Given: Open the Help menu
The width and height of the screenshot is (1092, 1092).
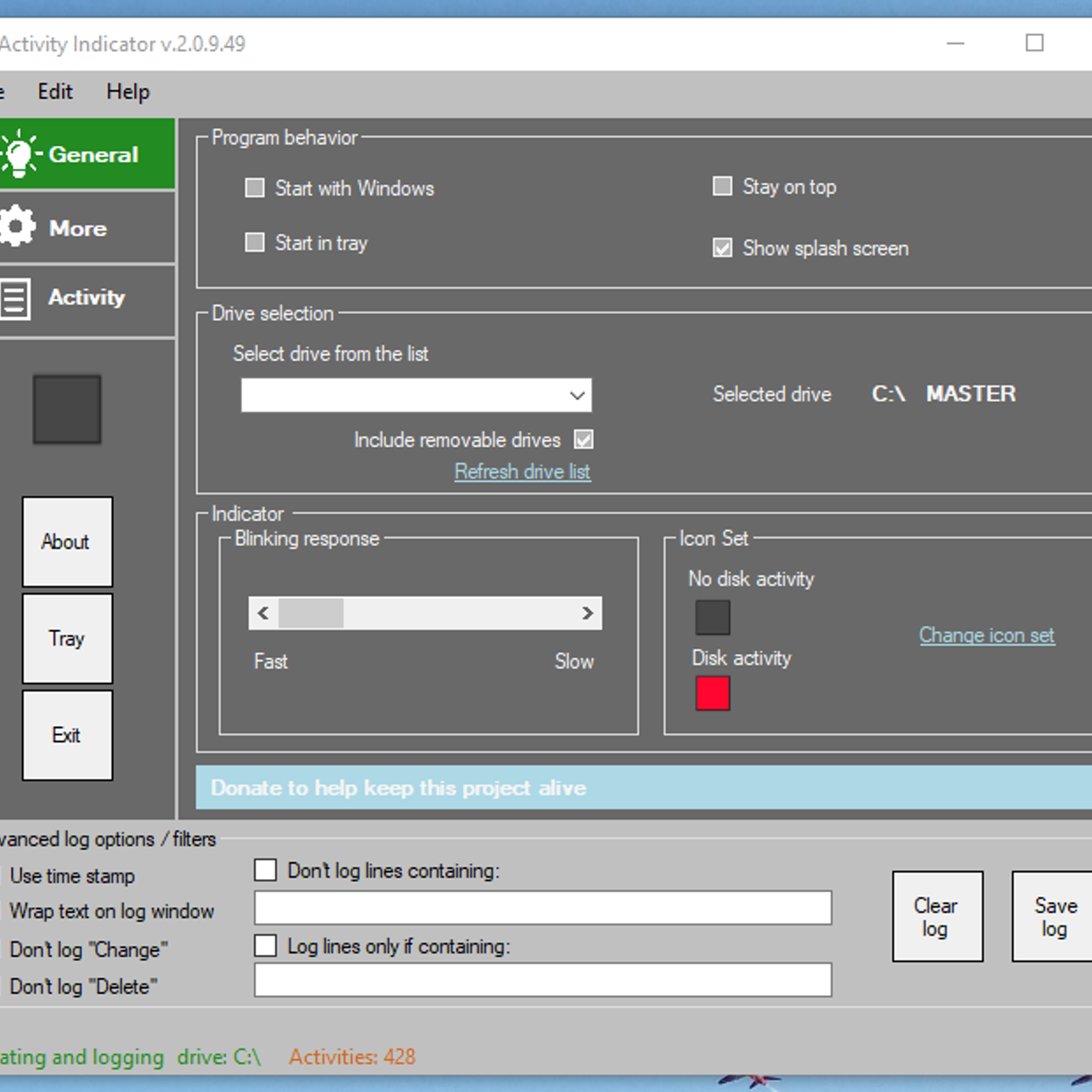Looking at the screenshot, I should pyautogui.click(x=128, y=91).
